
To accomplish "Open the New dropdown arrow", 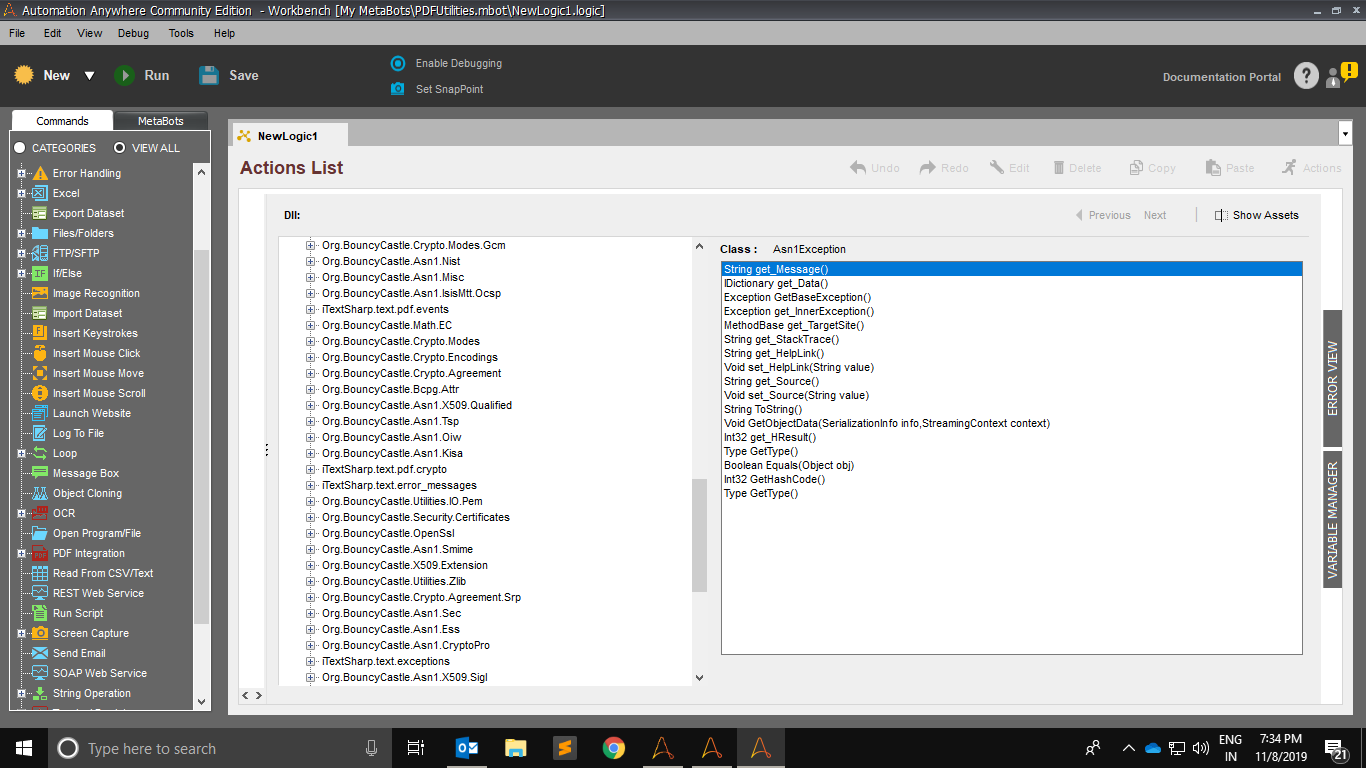I will pyautogui.click(x=89, y=76).
